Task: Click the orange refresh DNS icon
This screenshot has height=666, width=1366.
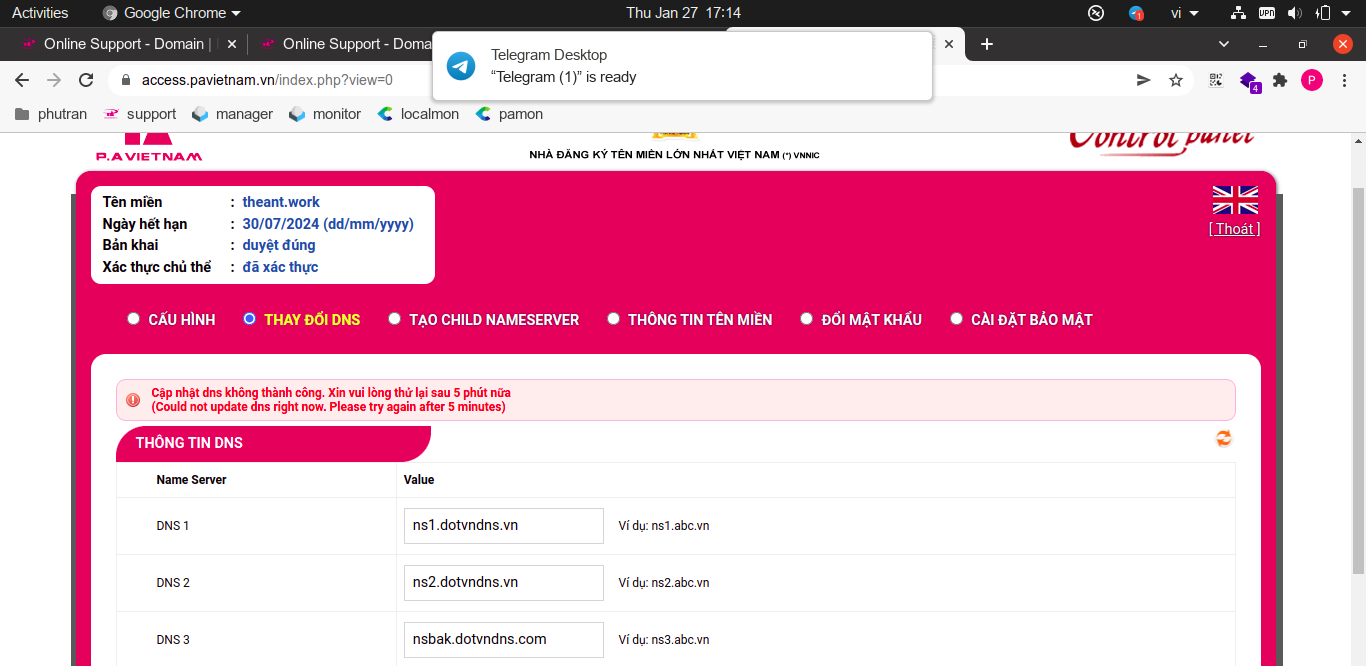Action: point(1223,438)
